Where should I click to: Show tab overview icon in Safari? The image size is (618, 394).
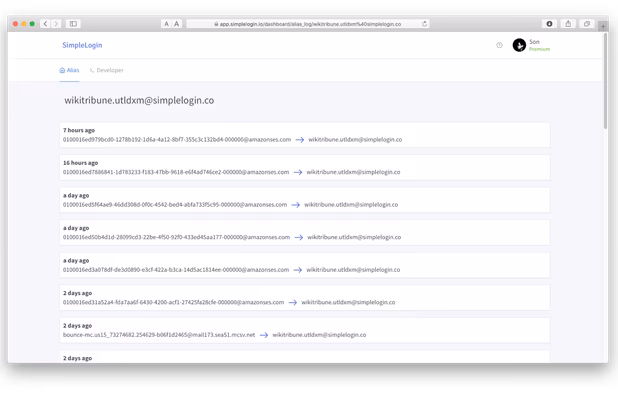587,24
